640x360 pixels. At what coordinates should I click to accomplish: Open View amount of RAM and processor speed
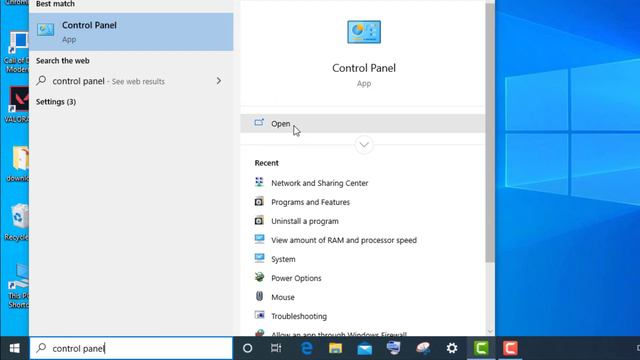coord(344,240)
